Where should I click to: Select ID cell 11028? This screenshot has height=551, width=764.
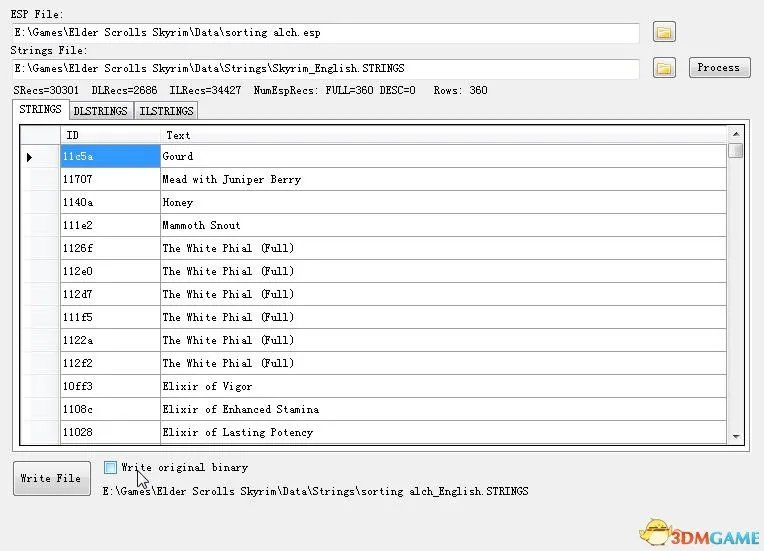coord(111,432)
